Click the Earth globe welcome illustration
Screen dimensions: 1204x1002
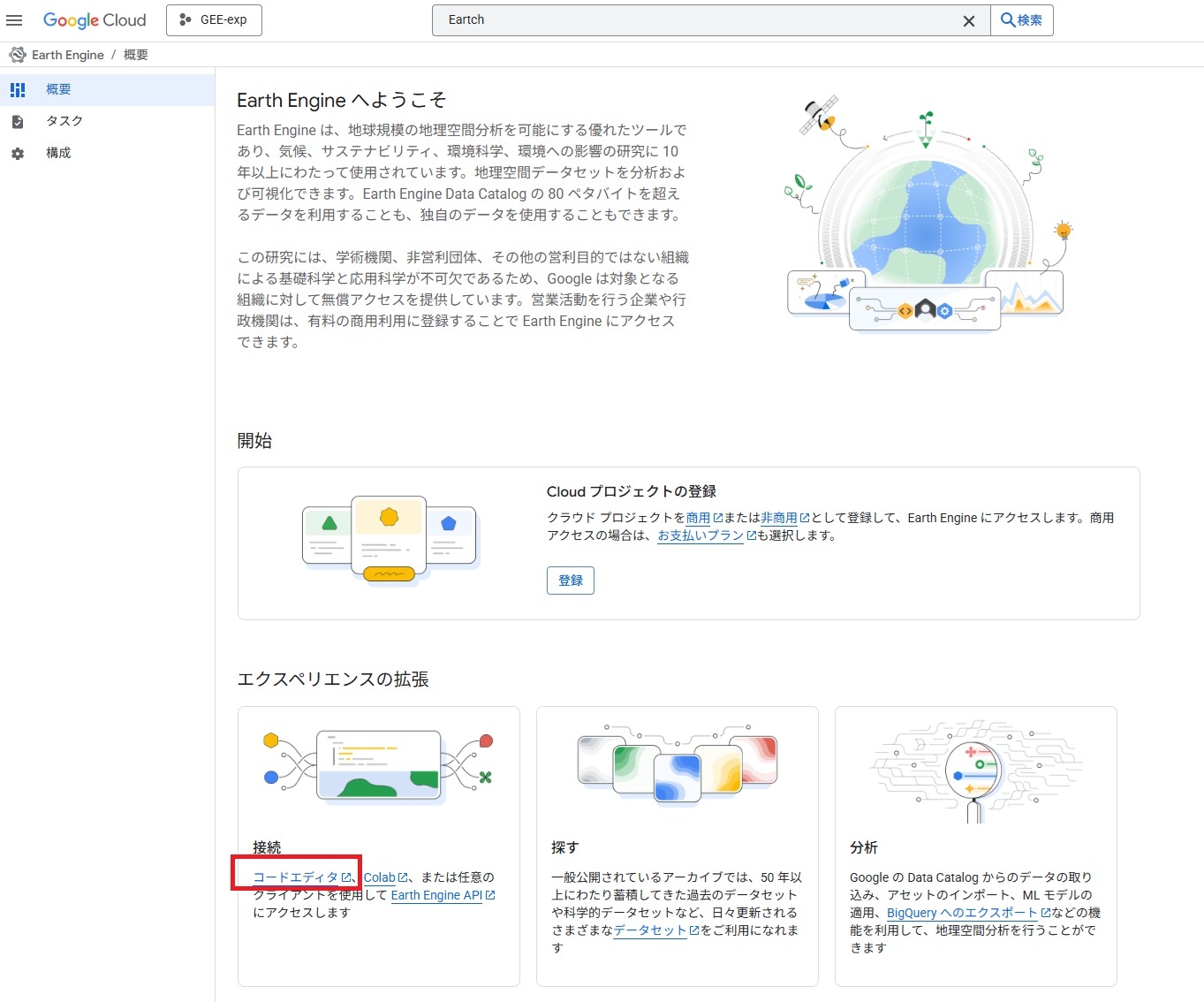click(x=927, y=213)
